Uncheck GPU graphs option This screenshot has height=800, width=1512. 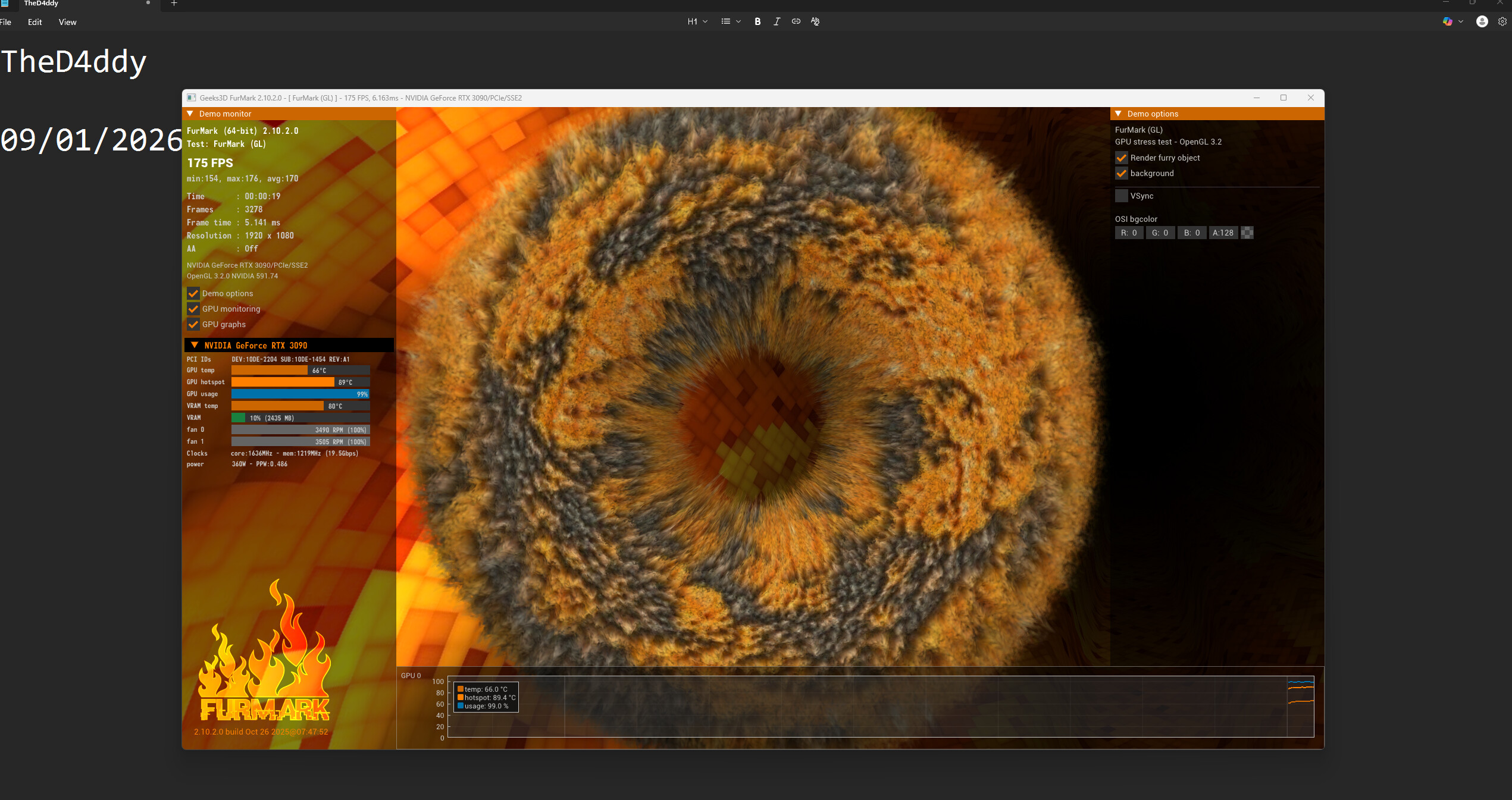[x=193, y=324]
